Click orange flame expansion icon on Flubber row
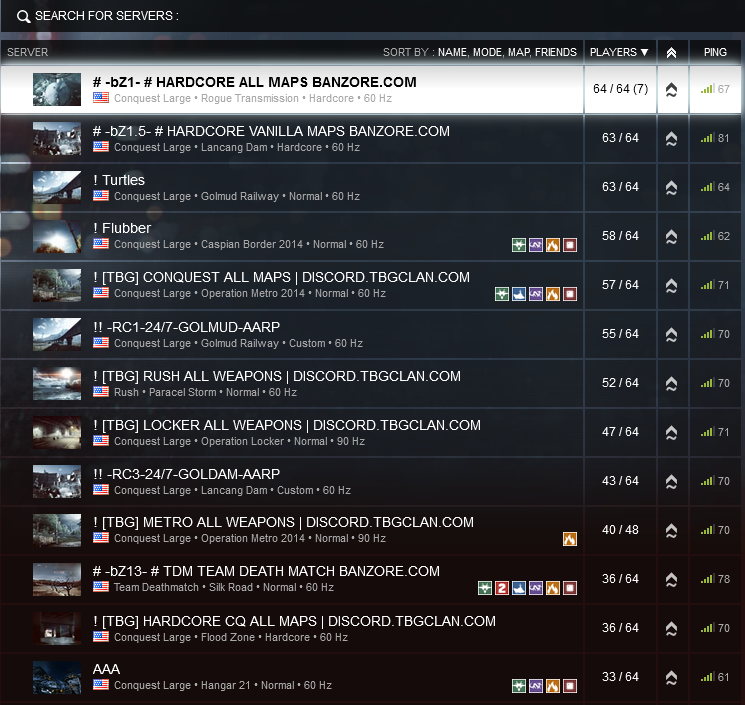Image resolution: width=745 pixels, height=705 pixels. pyautogui.click(x=553, y=245)
